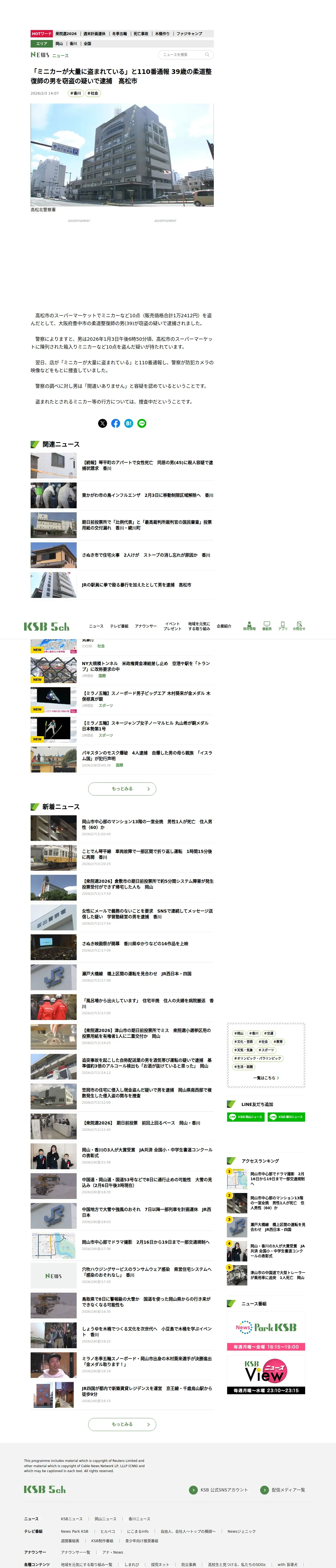Image resolution: width=336 pixels, height=1568 pixels.
Task: Click the KSB 5ch logo in the navigation bar
Action: [46, 626]
